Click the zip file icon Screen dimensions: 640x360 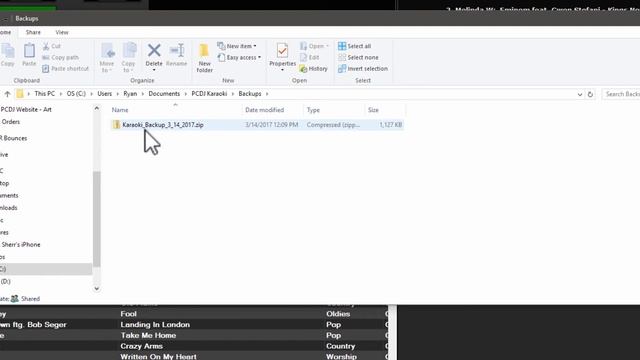click(116, 124)
